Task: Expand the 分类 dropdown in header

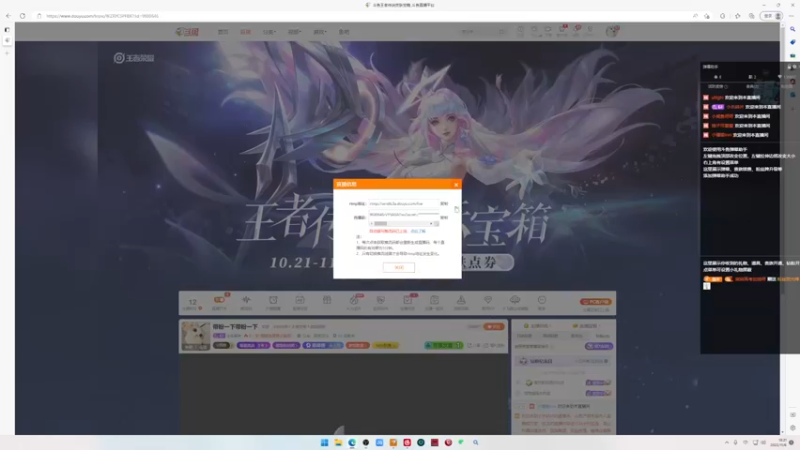Action: (269, 32)
